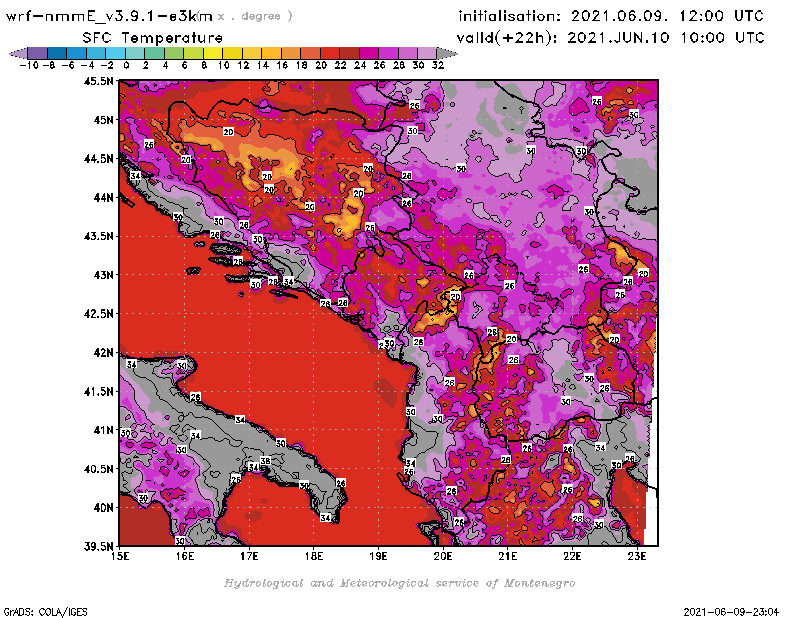Click the orange 14 to 16 legend swatch

click(271, 53)
